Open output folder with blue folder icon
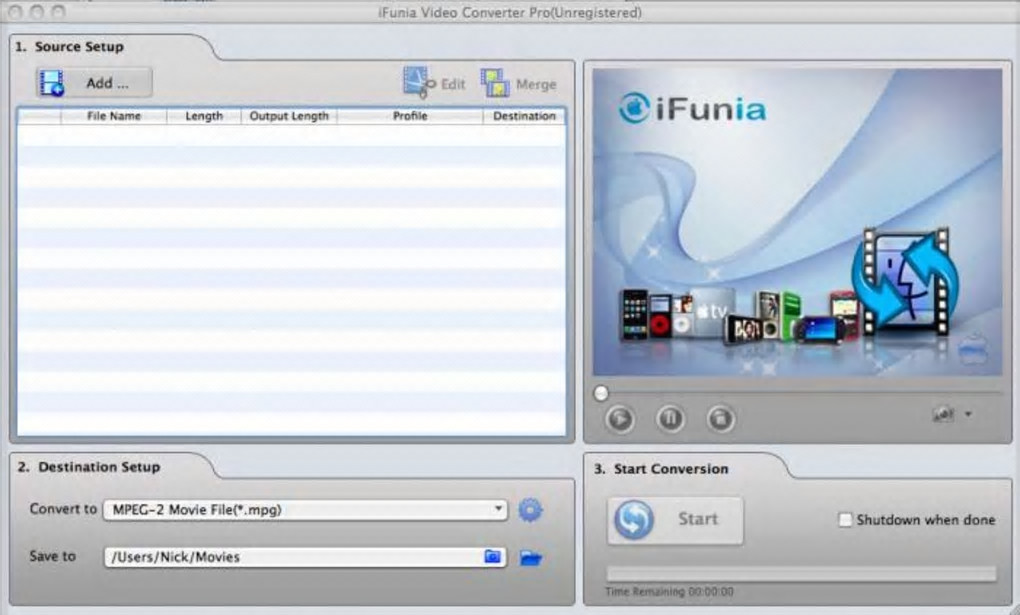The width and height of the screenshot is (1020, 615). [531, 558]
